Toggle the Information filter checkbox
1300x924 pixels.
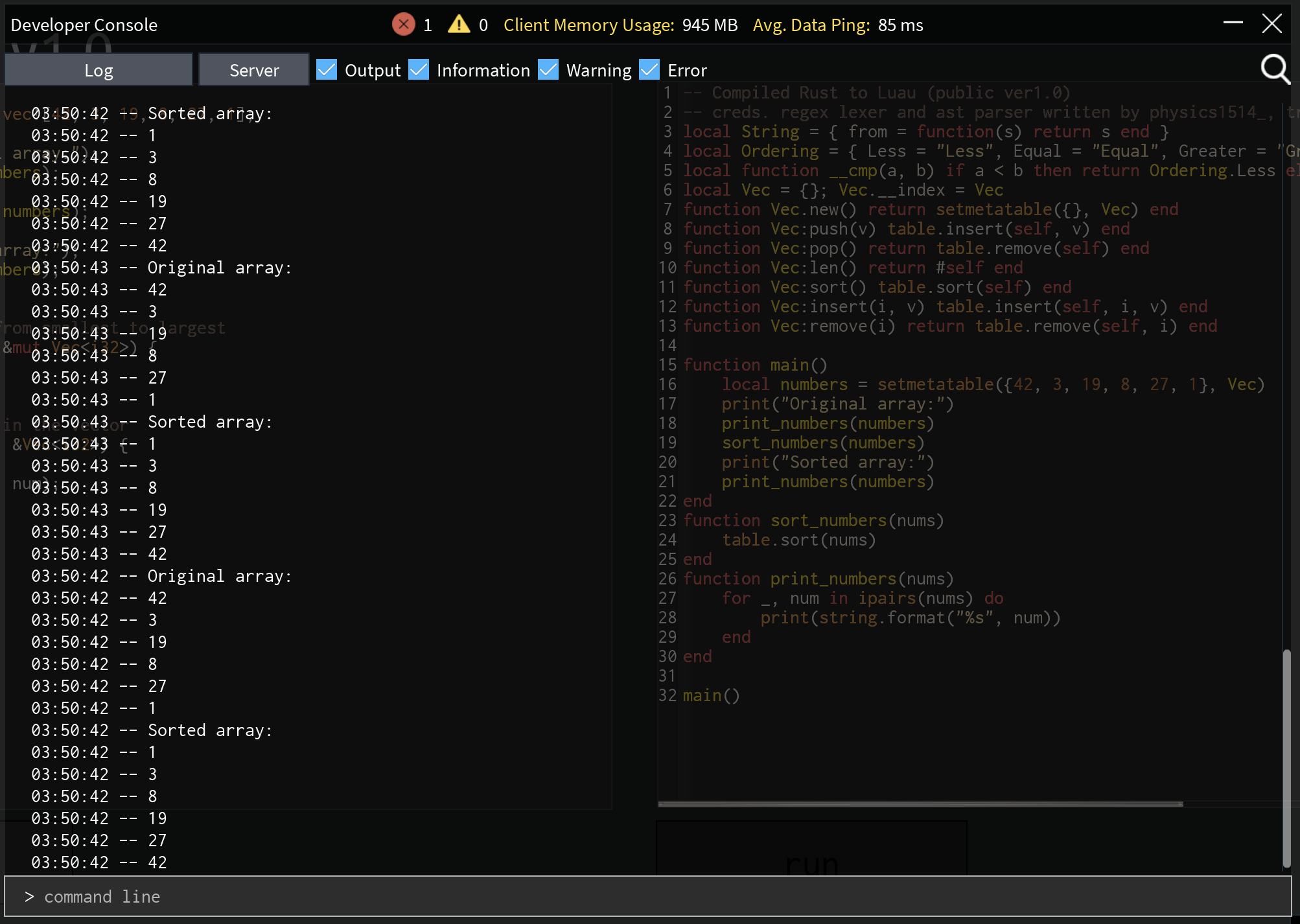click(419, 69)
